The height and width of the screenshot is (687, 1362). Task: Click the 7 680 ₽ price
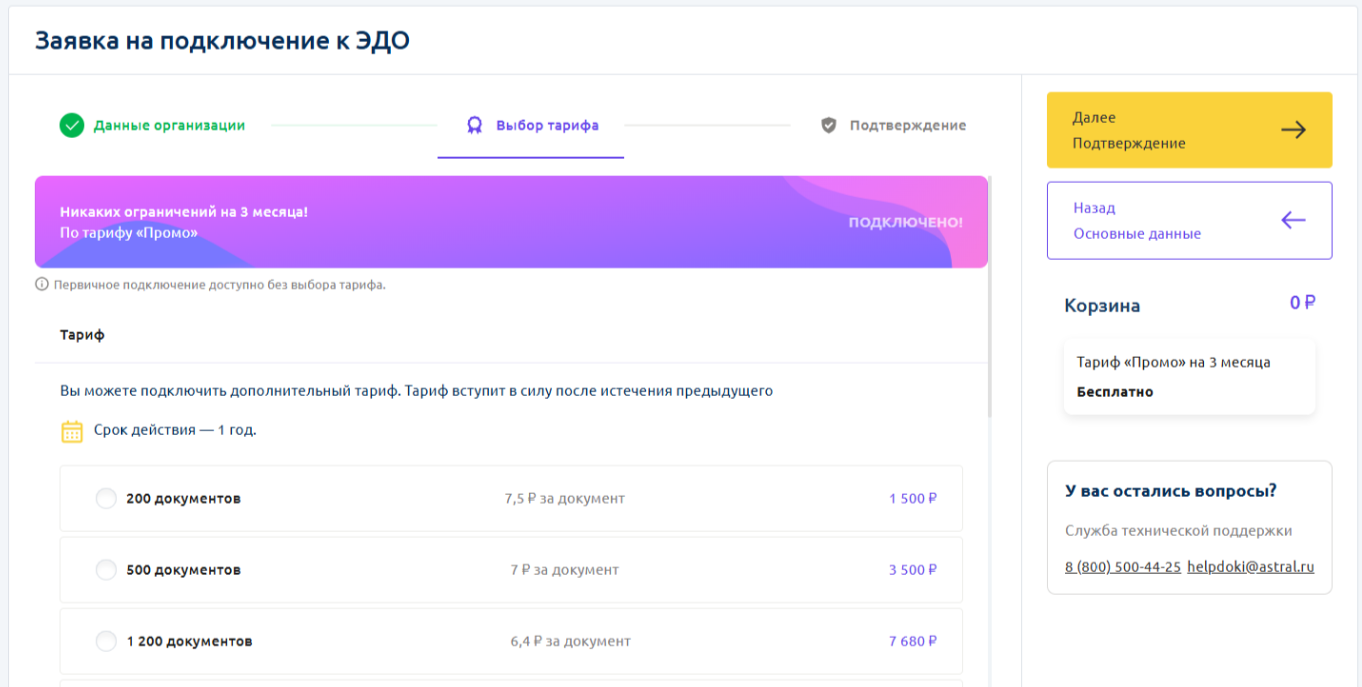tap(913, 641)
